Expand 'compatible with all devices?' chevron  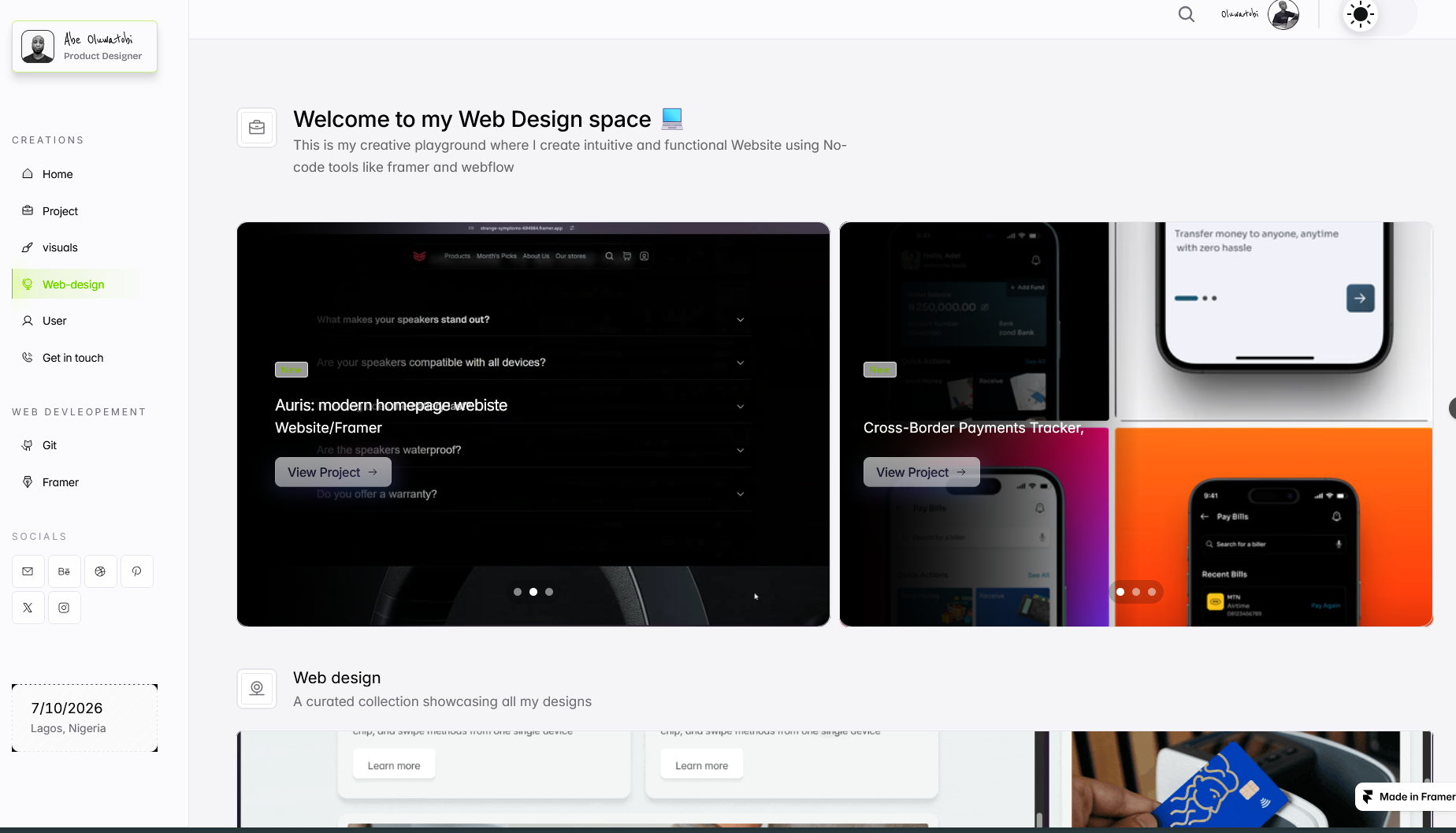[x=741, y=363]
